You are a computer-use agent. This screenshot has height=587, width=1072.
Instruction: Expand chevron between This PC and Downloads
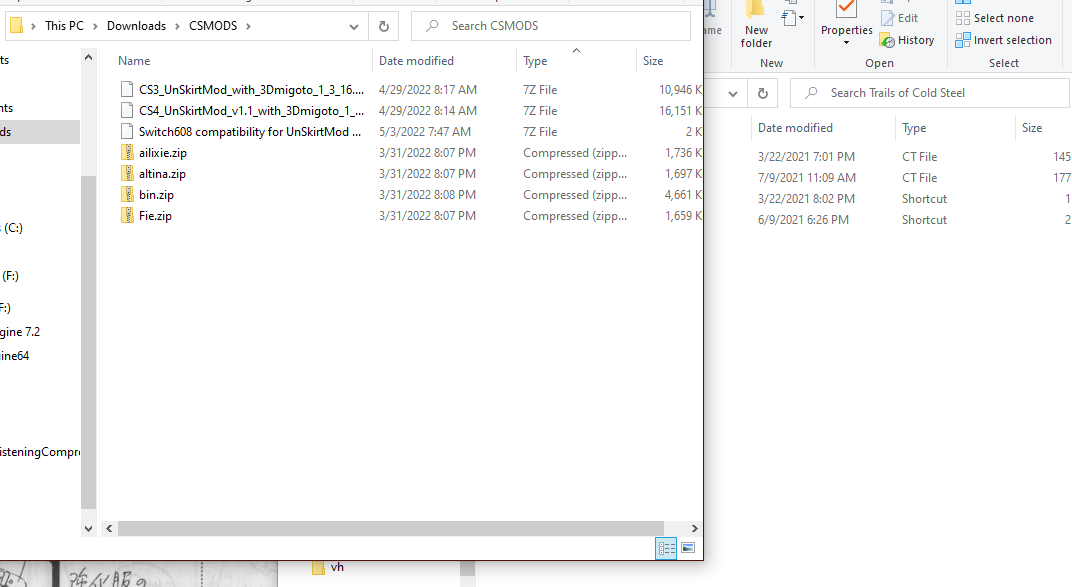click(x=95, y=26)
